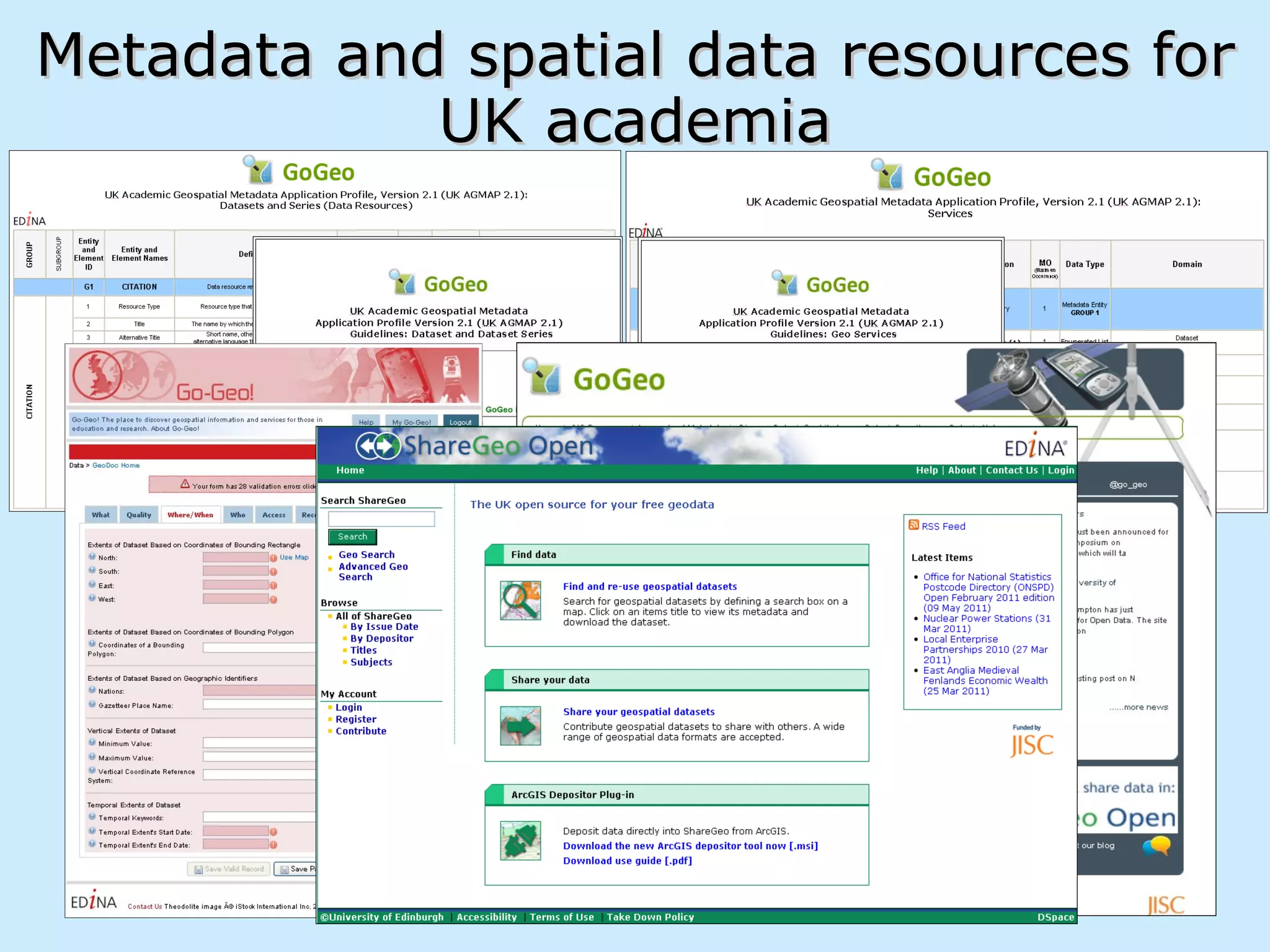Open About in ShareGeo top navigation
The width and height of the screenshot is (1270, 952).
[962, 470]
